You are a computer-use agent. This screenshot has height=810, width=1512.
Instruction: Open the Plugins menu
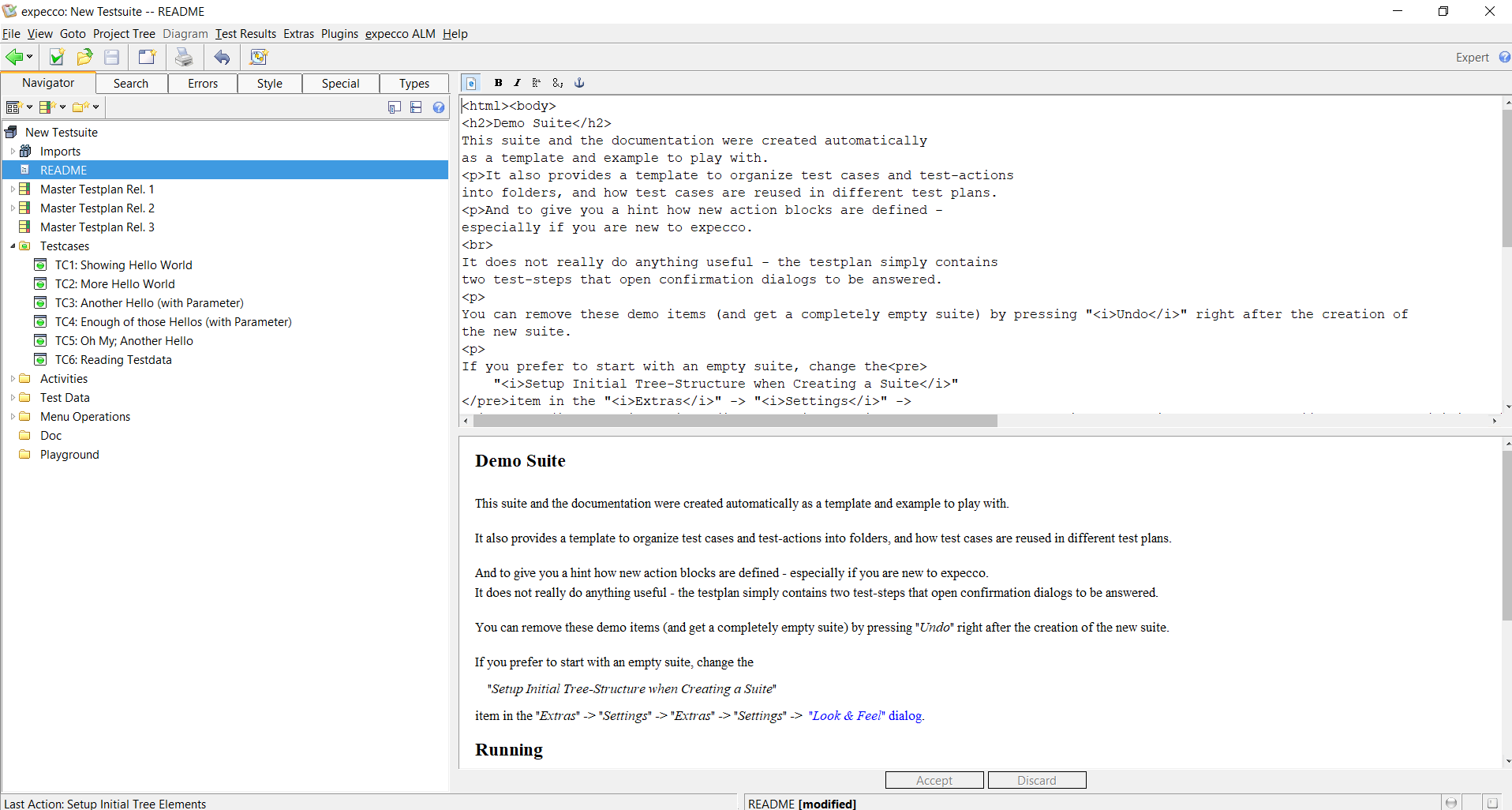click(x=339, y=34)
